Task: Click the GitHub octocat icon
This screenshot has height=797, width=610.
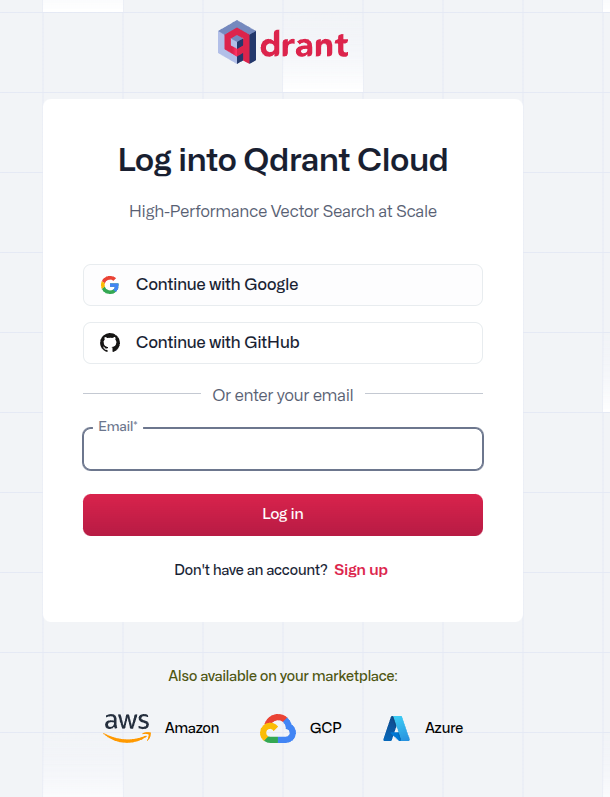Action: coord(110,343)
